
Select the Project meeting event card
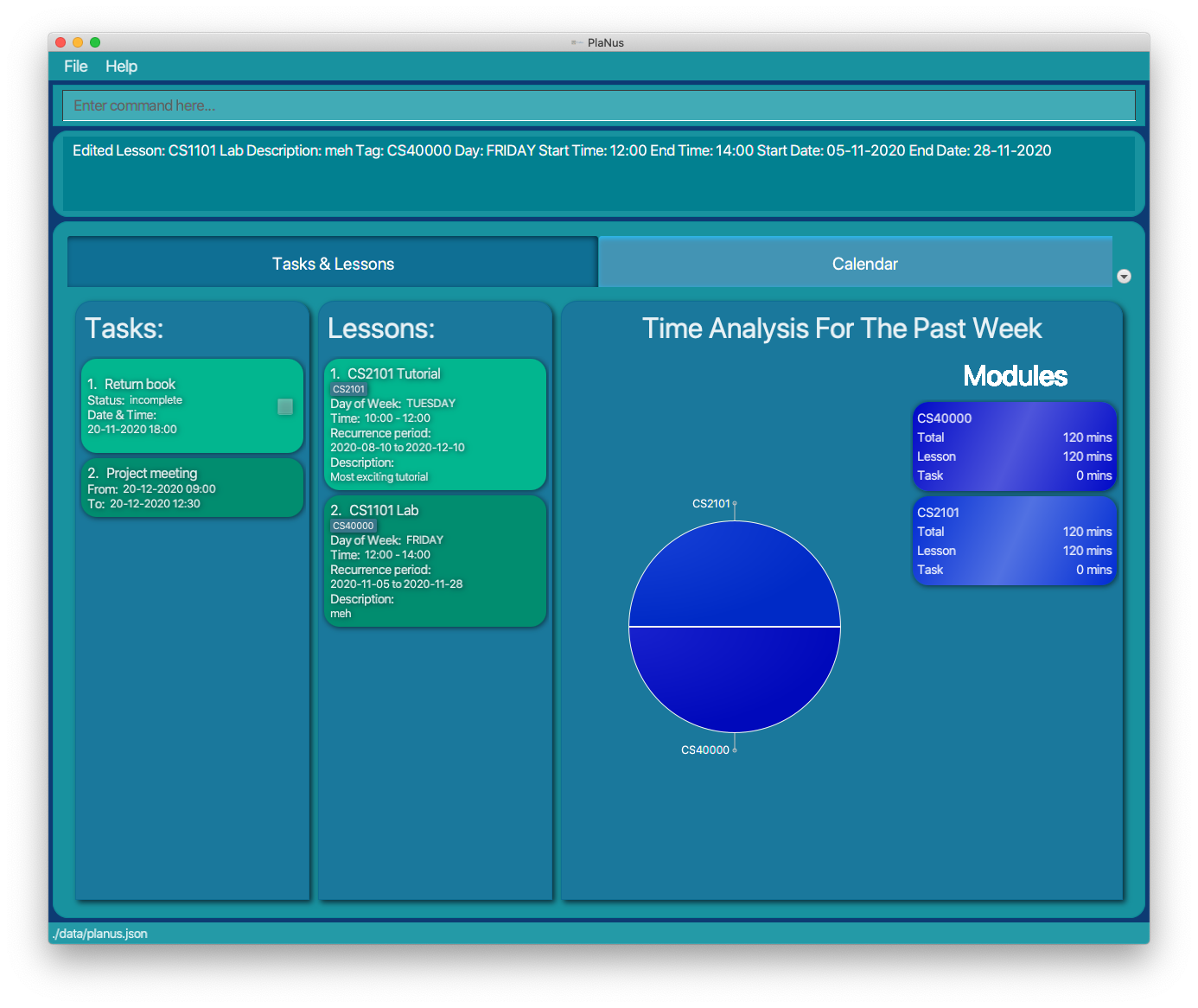point(192,488)
